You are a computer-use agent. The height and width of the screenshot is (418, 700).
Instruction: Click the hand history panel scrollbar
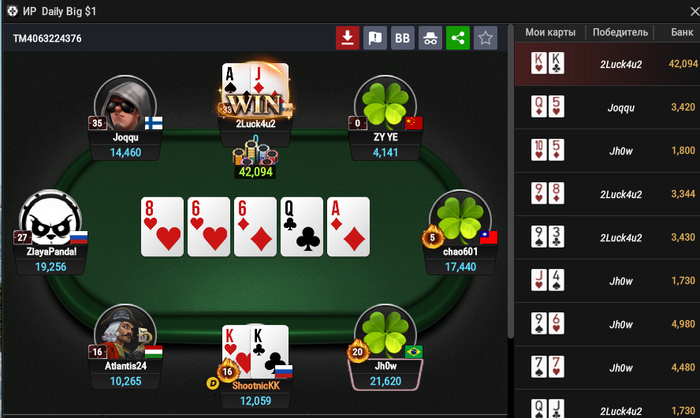511,181
